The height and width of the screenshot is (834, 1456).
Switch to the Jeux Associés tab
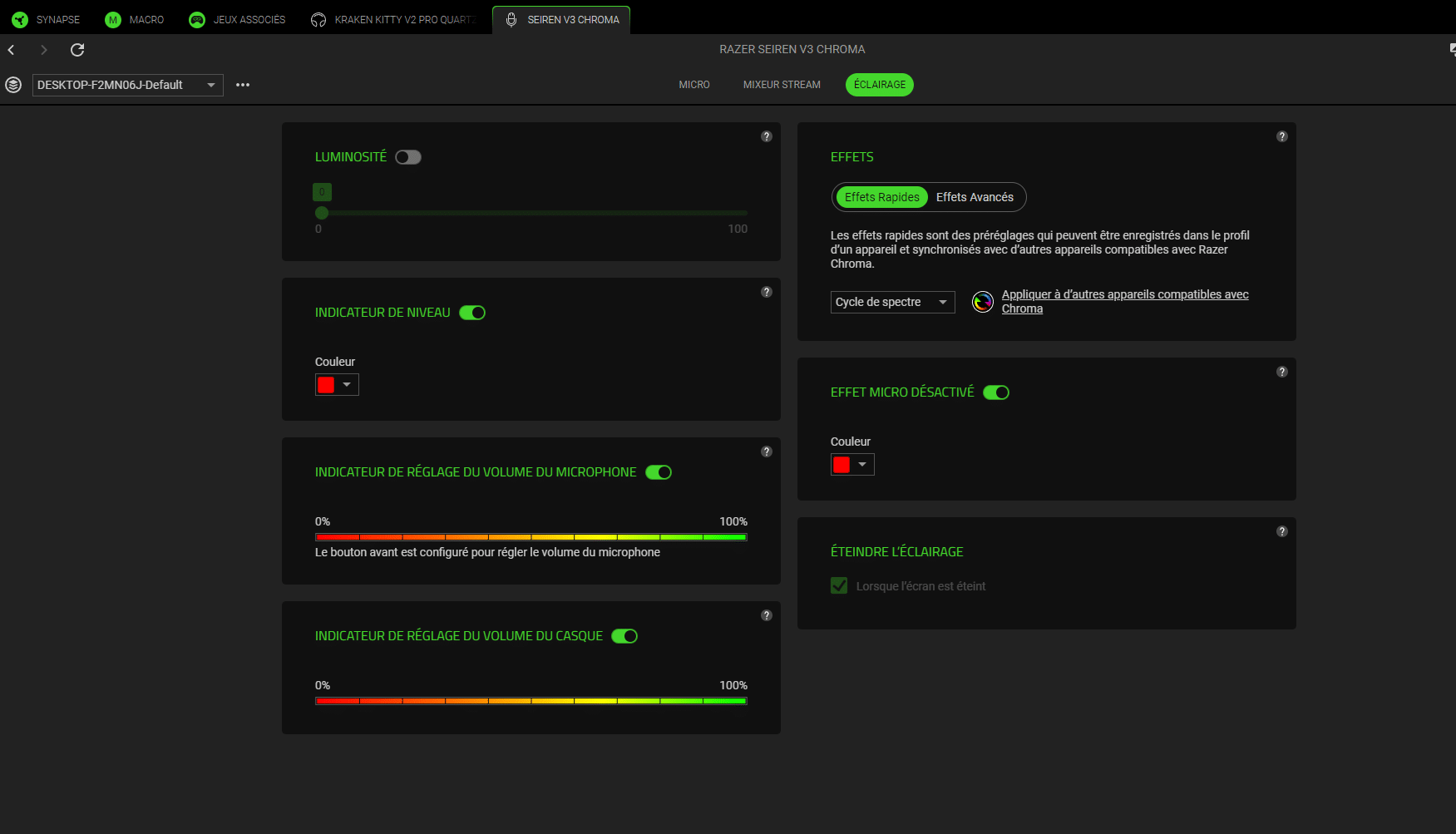238,20
